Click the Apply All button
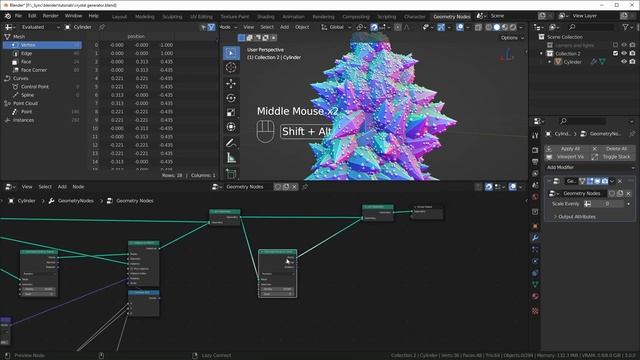The width and height of the screenshot is (640, 360). 567,149
